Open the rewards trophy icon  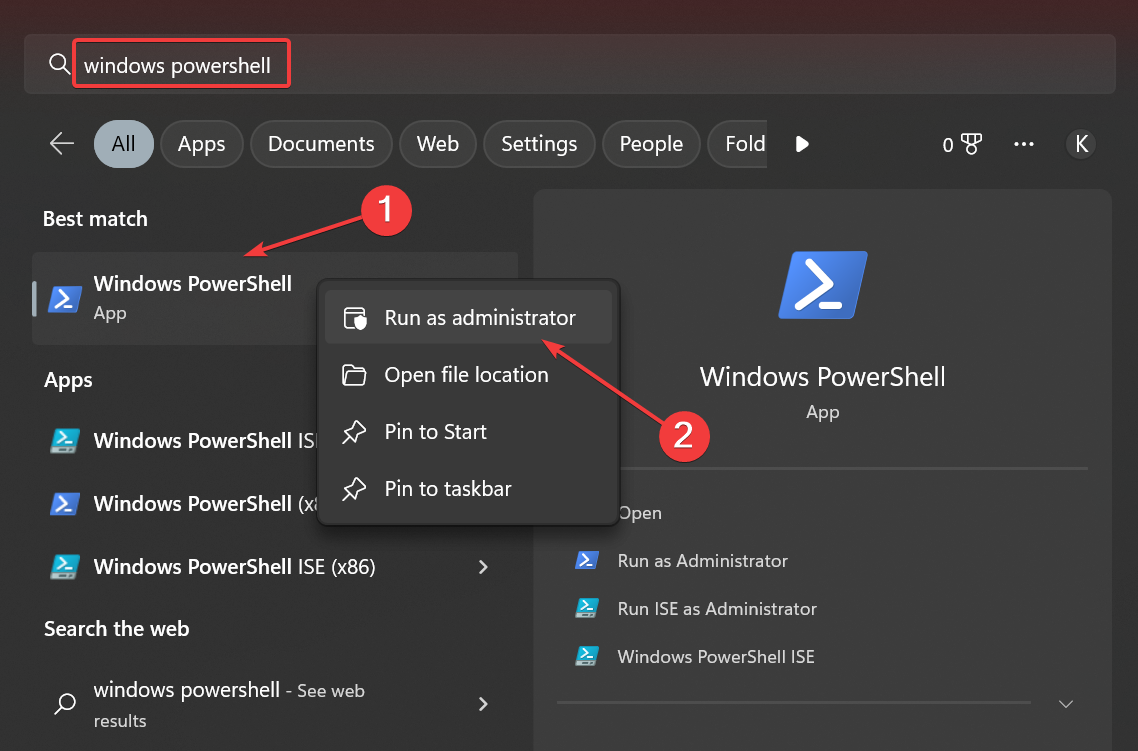[971, 144]
